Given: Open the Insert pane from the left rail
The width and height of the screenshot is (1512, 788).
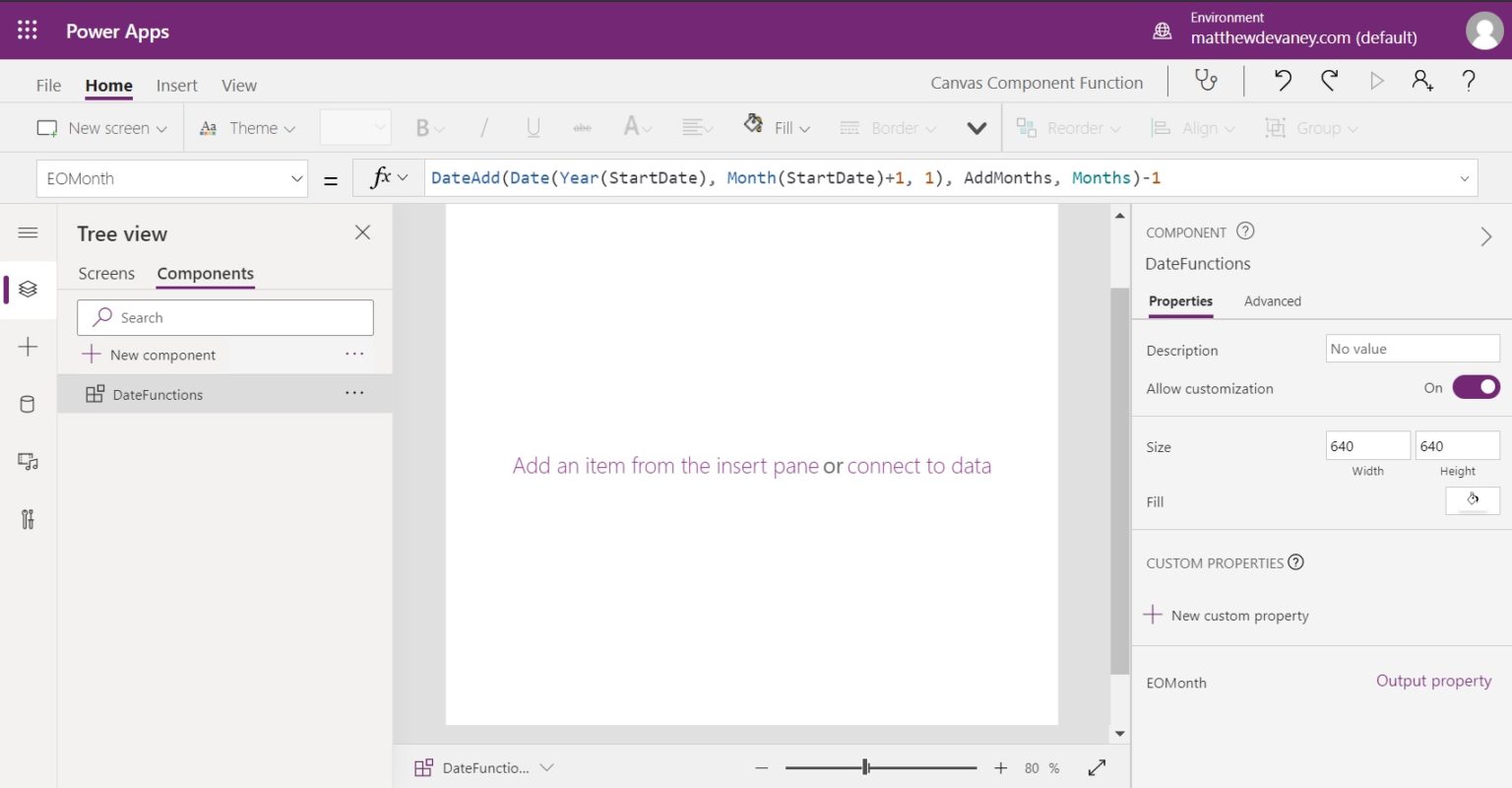Looking at the screenshot, I should pyautogui.click(x=28, y=347).
